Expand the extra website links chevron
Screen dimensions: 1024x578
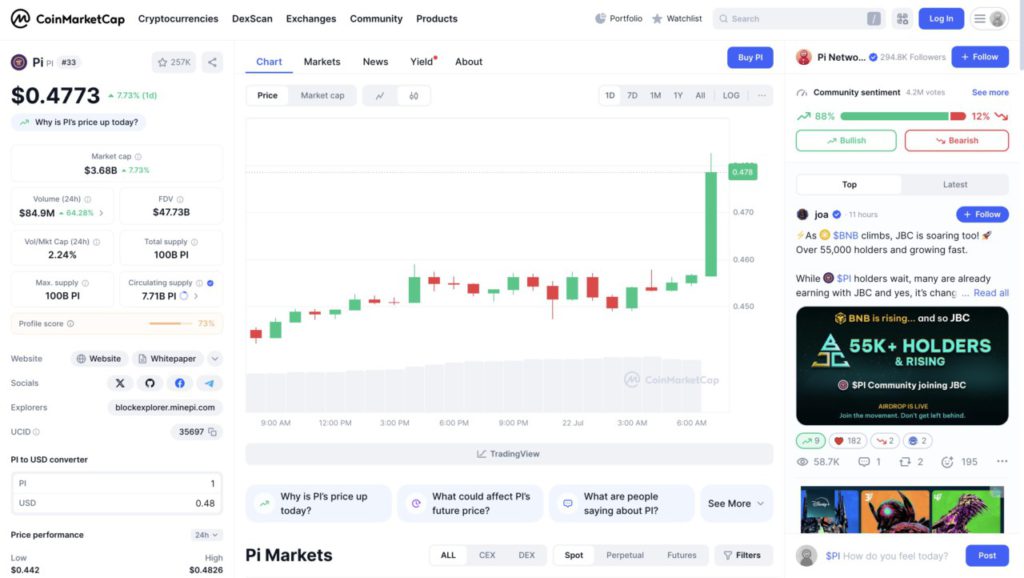tap(214, 358)
